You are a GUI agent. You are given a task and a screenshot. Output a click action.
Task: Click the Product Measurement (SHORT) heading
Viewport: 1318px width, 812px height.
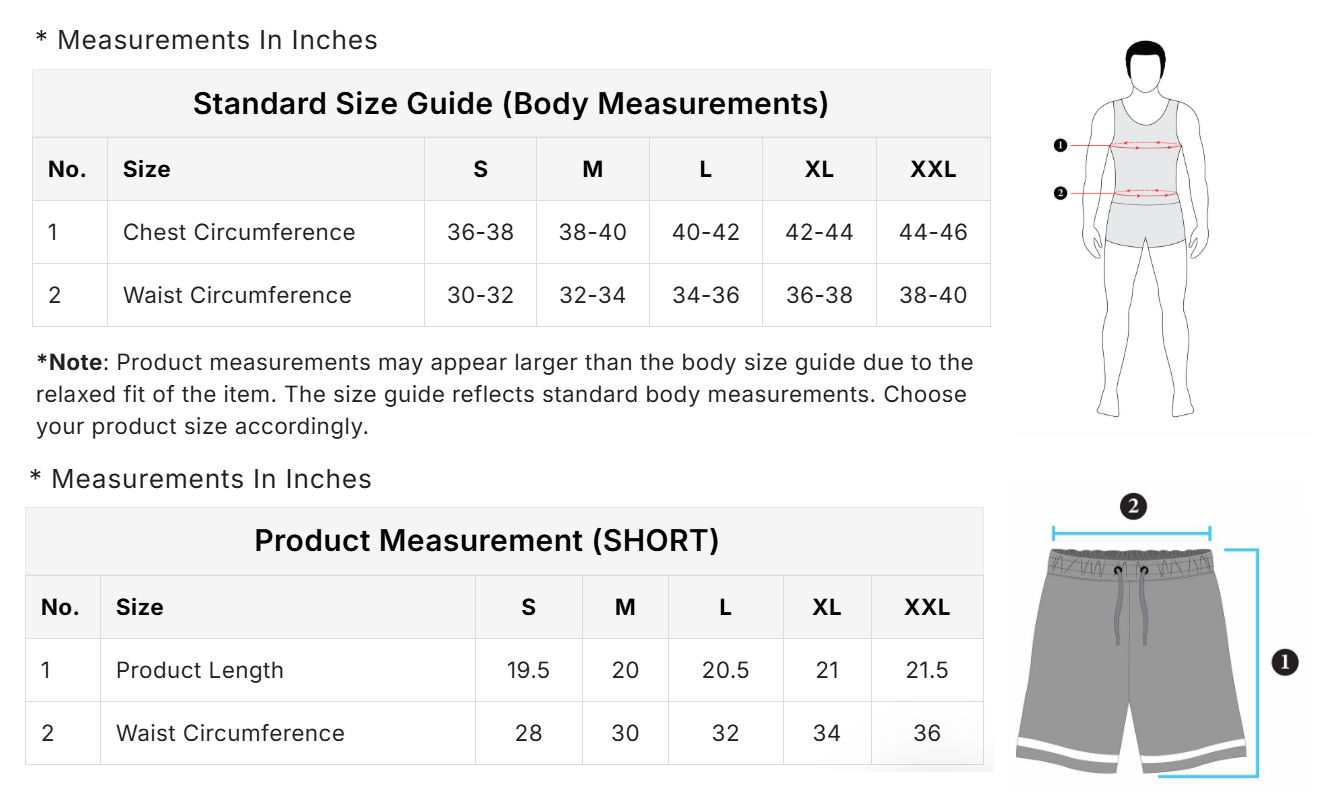click(x=486, y=541)
